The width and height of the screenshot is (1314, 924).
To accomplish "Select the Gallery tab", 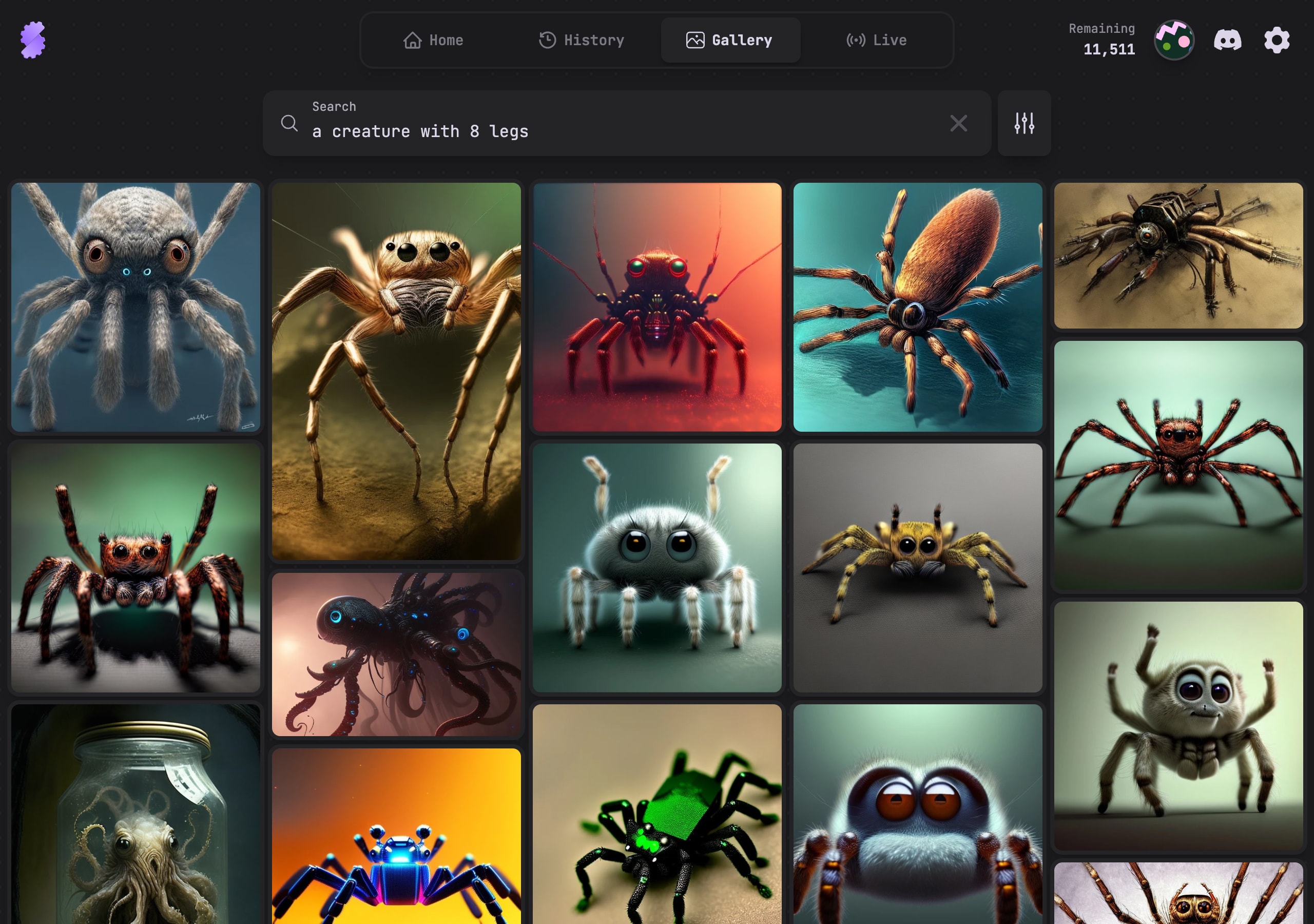I will pos(730,40).
